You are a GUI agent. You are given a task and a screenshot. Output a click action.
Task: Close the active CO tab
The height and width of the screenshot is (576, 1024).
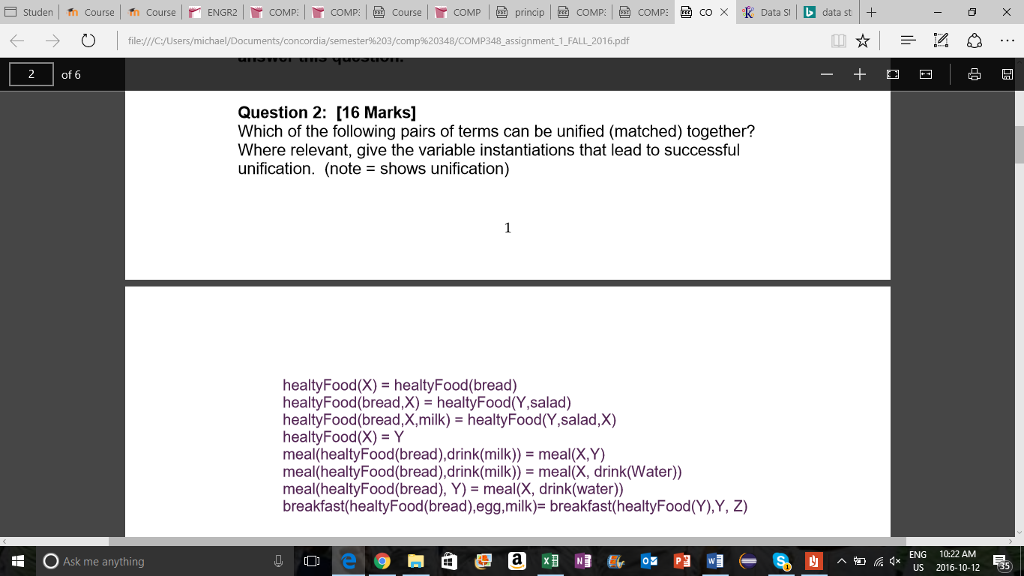pyautogui.click(x=724, y=12)
